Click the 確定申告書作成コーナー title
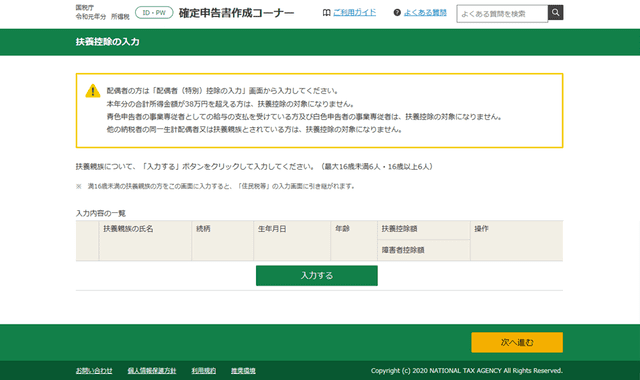Screen dimensions: 640x380 [236, 13]
